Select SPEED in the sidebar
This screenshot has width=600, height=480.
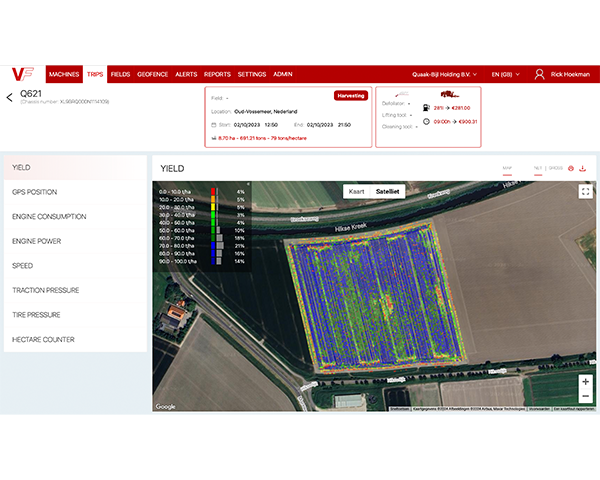75,266
